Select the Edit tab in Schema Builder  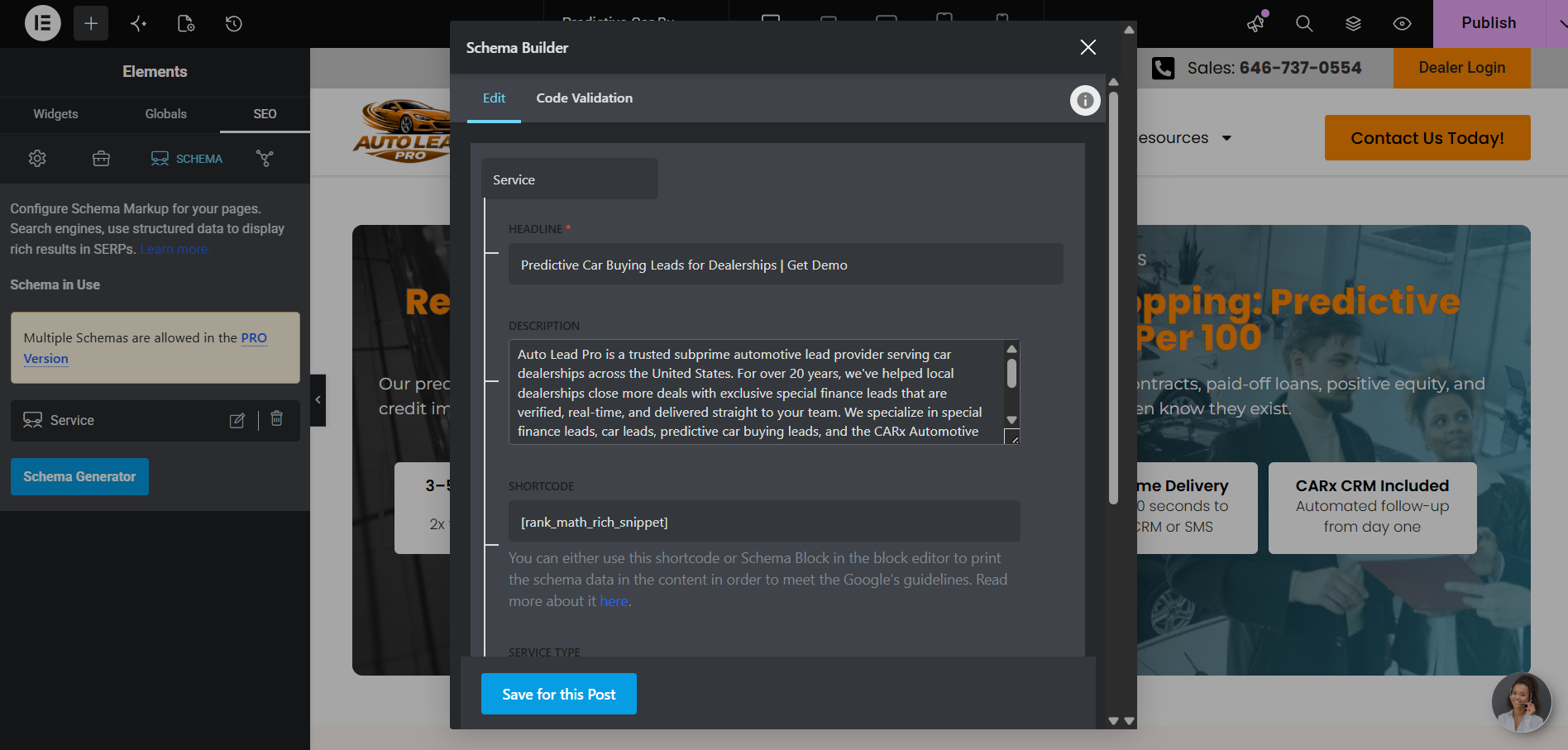coord(494,98)
